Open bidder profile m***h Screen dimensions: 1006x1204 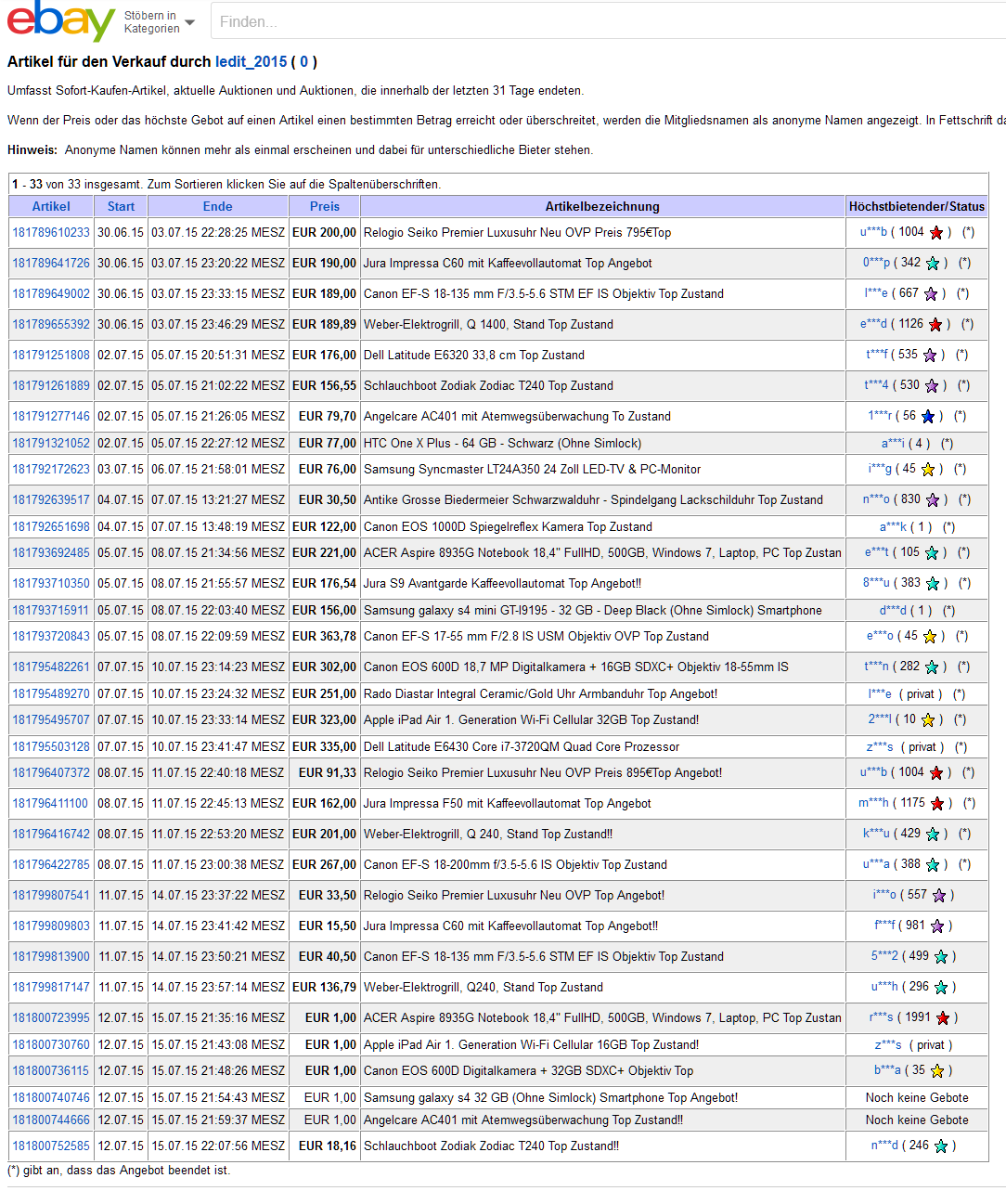pos(873,804)
